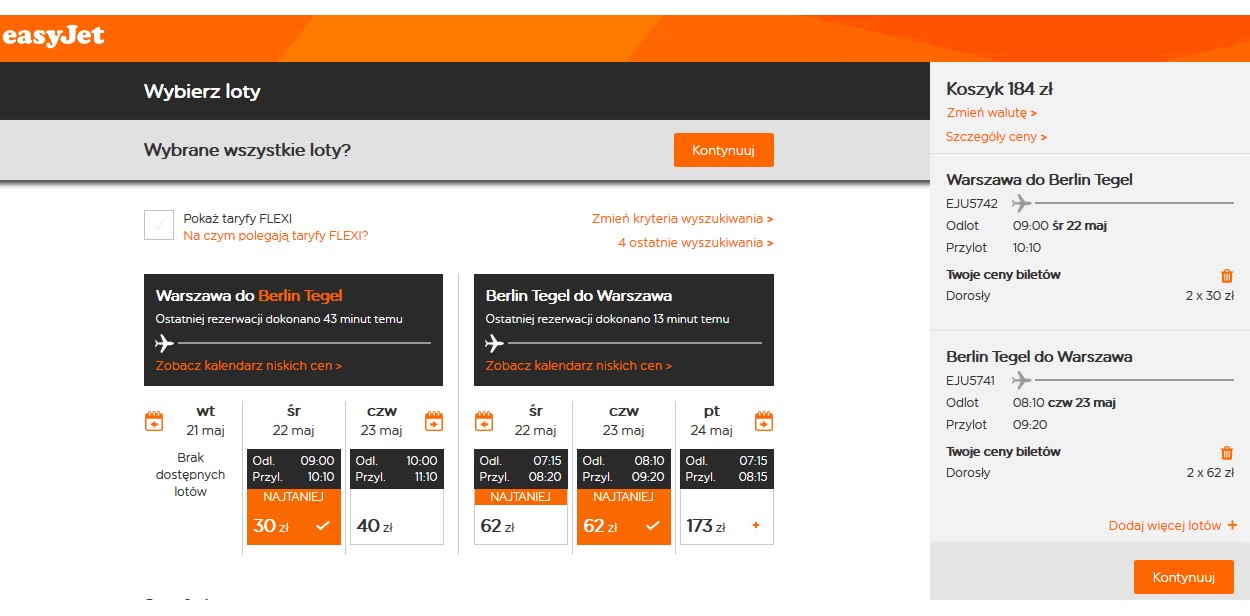Expand Szczegóły ceny details
The width and height of the screenshot is (1250, 616).
[997, 137]
